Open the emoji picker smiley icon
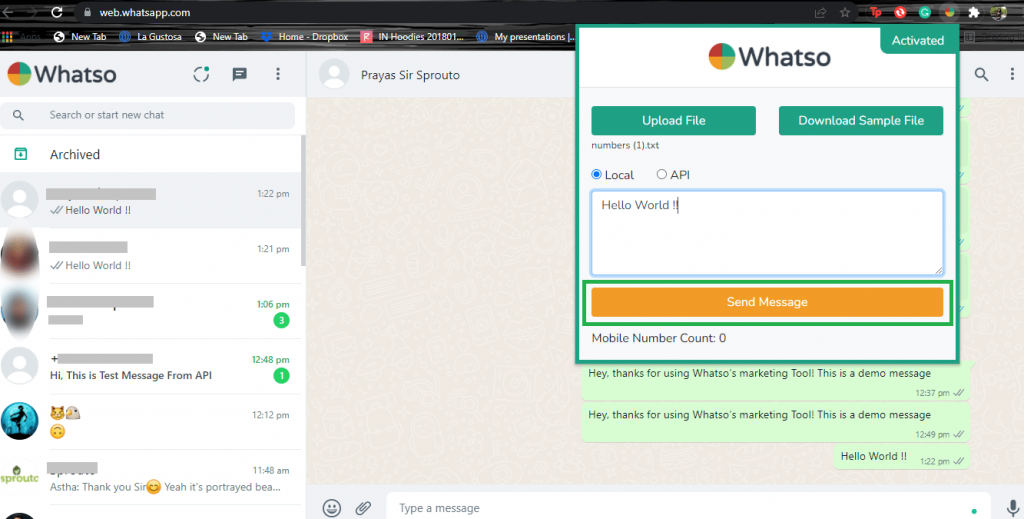 (332, 508)
